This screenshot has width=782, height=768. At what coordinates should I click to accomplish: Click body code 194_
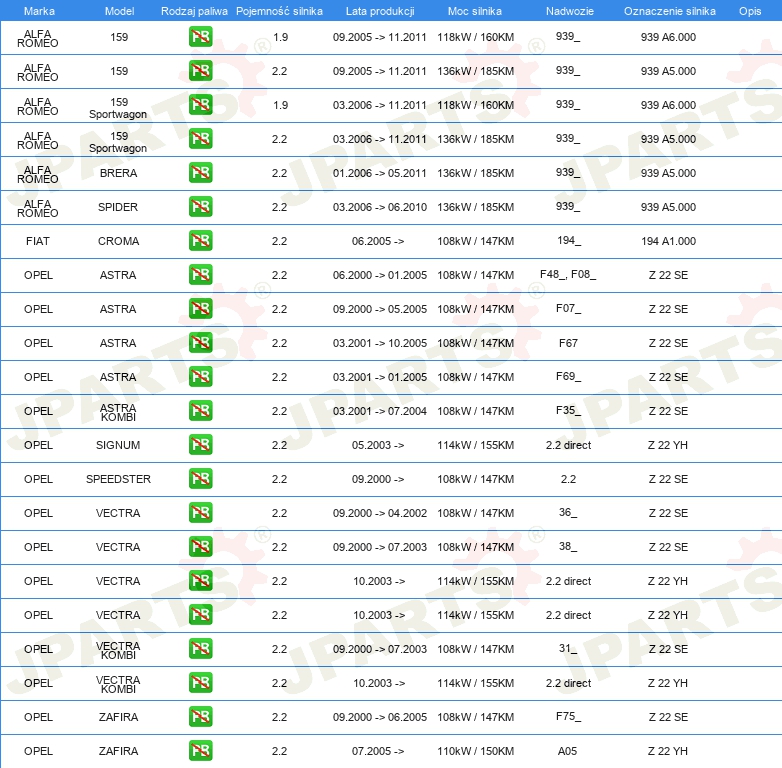pyautogui.click(x=569, y=240)
